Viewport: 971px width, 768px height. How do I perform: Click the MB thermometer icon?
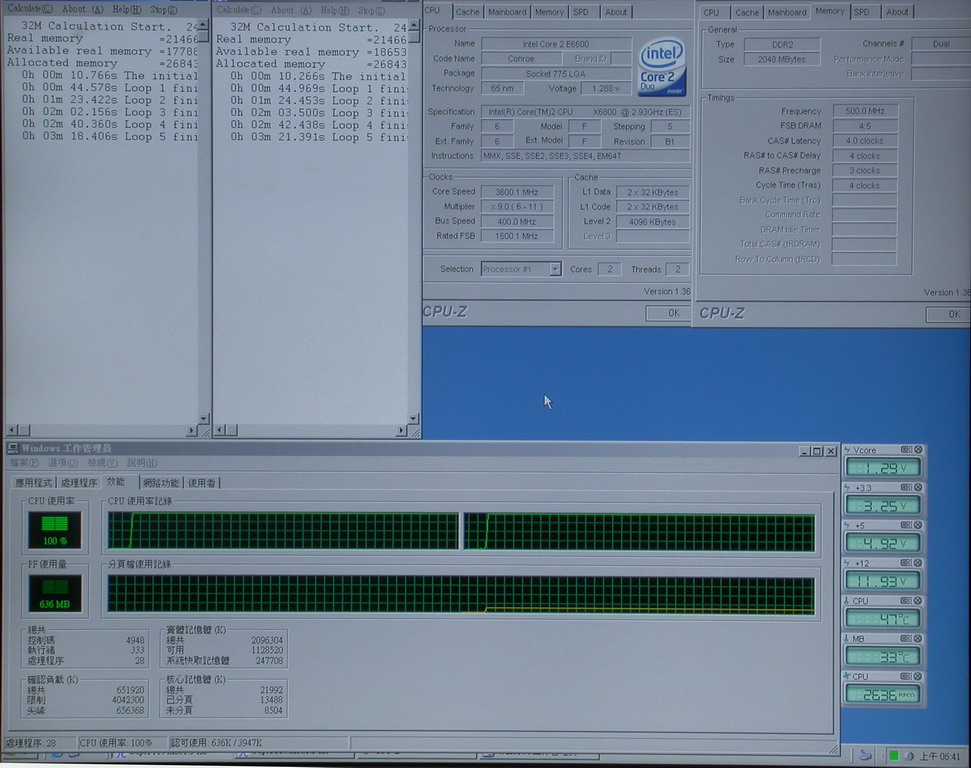847,639
